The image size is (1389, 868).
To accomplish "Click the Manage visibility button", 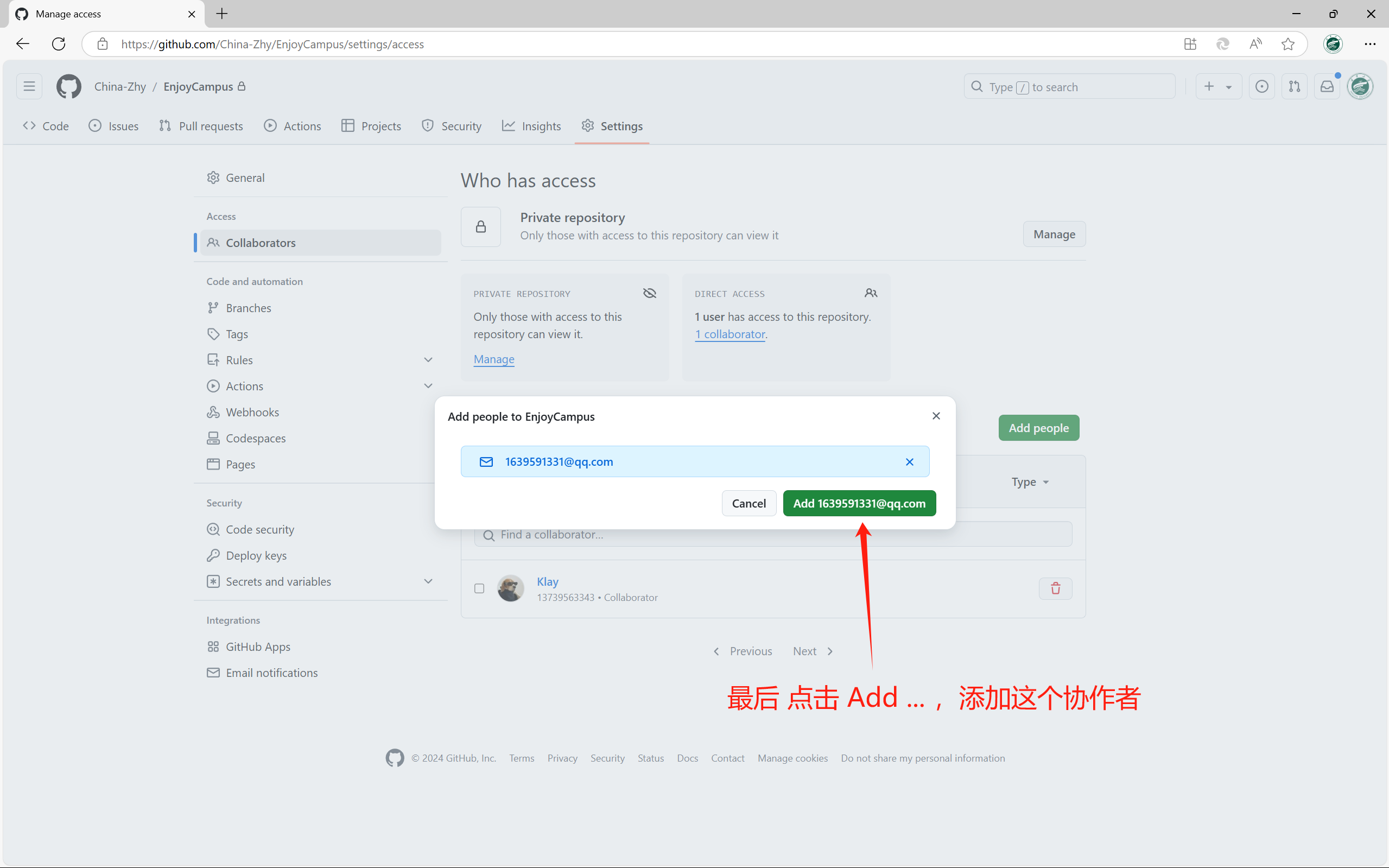I will click(1054, 234).
